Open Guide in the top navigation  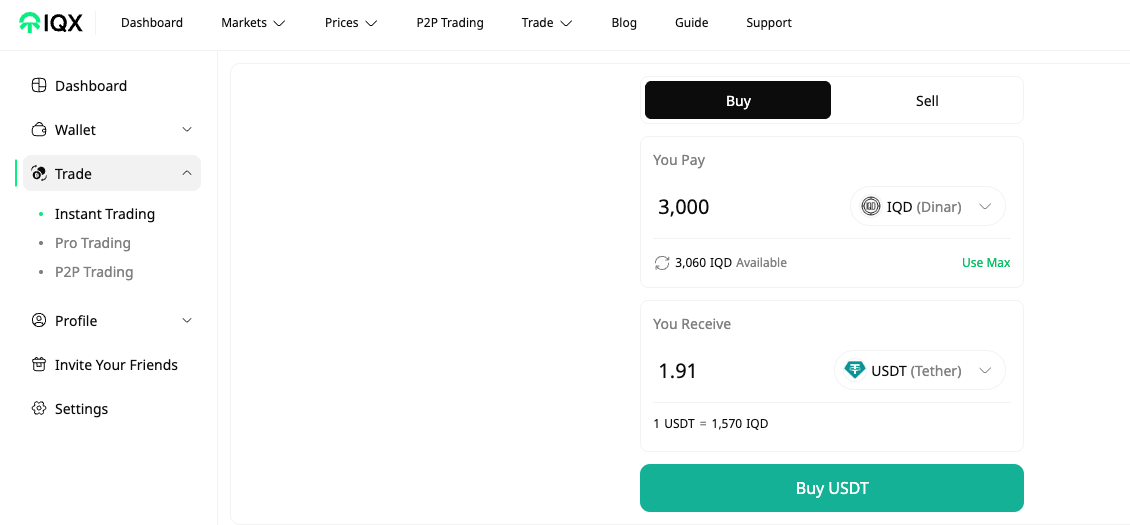[692, 23]
